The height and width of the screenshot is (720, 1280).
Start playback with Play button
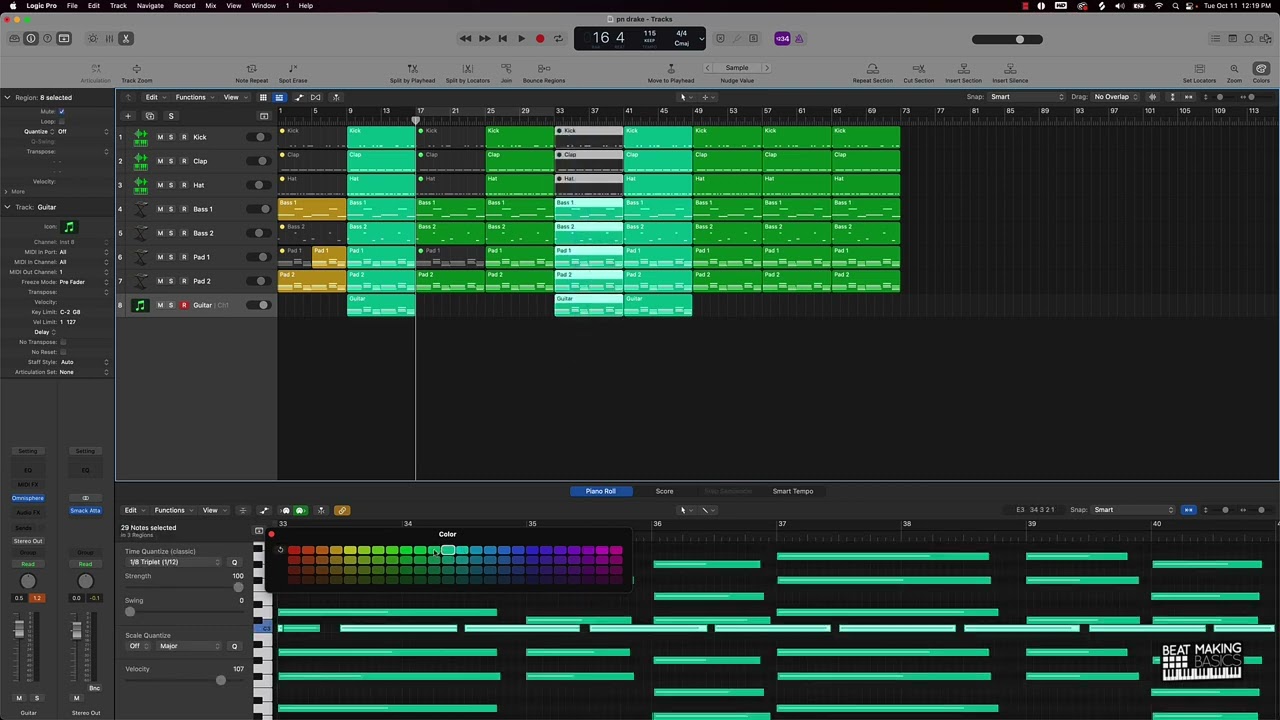click(521, 39)
